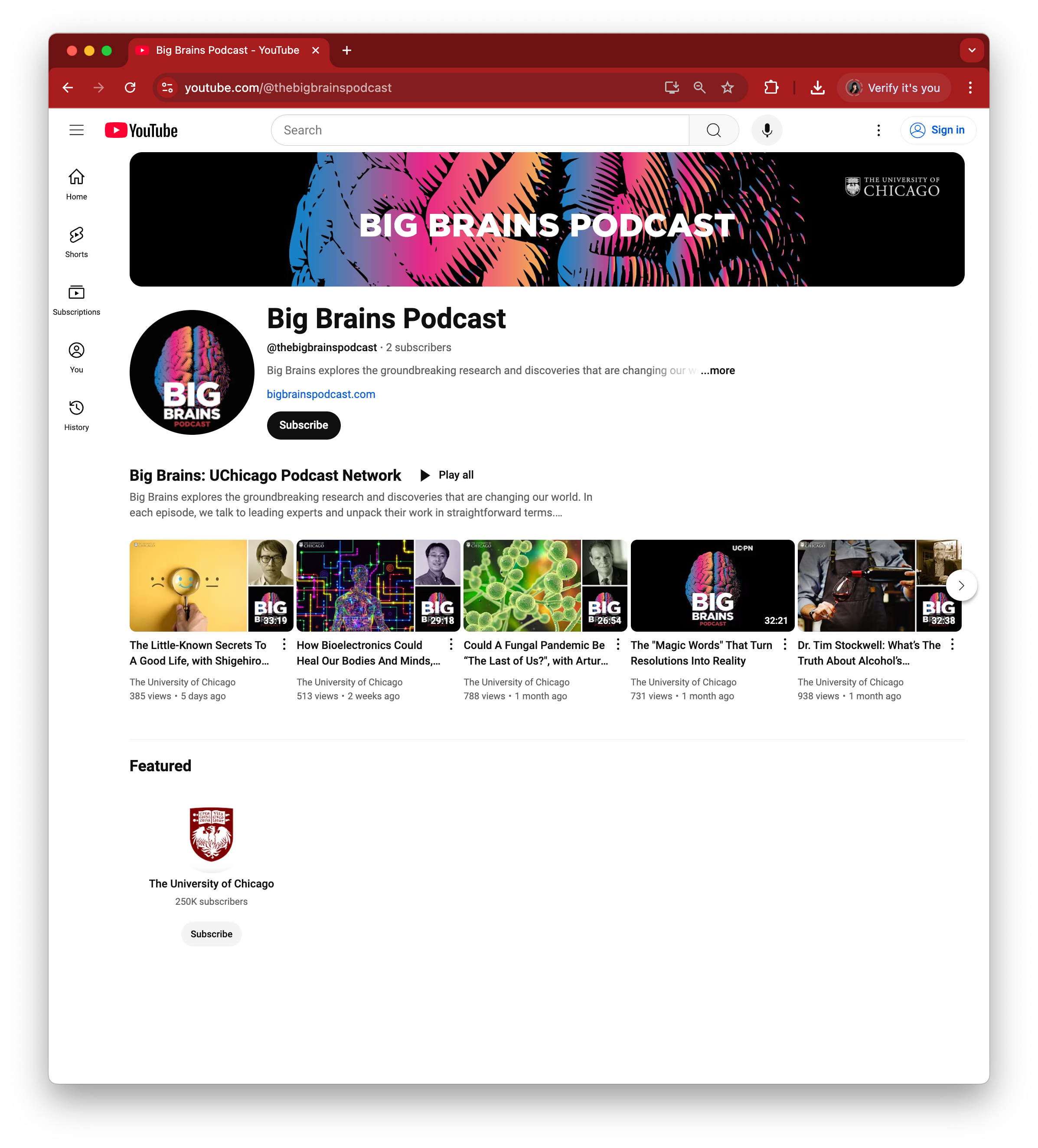Click The University of Chicago under 385 views video

click(182, 682)
